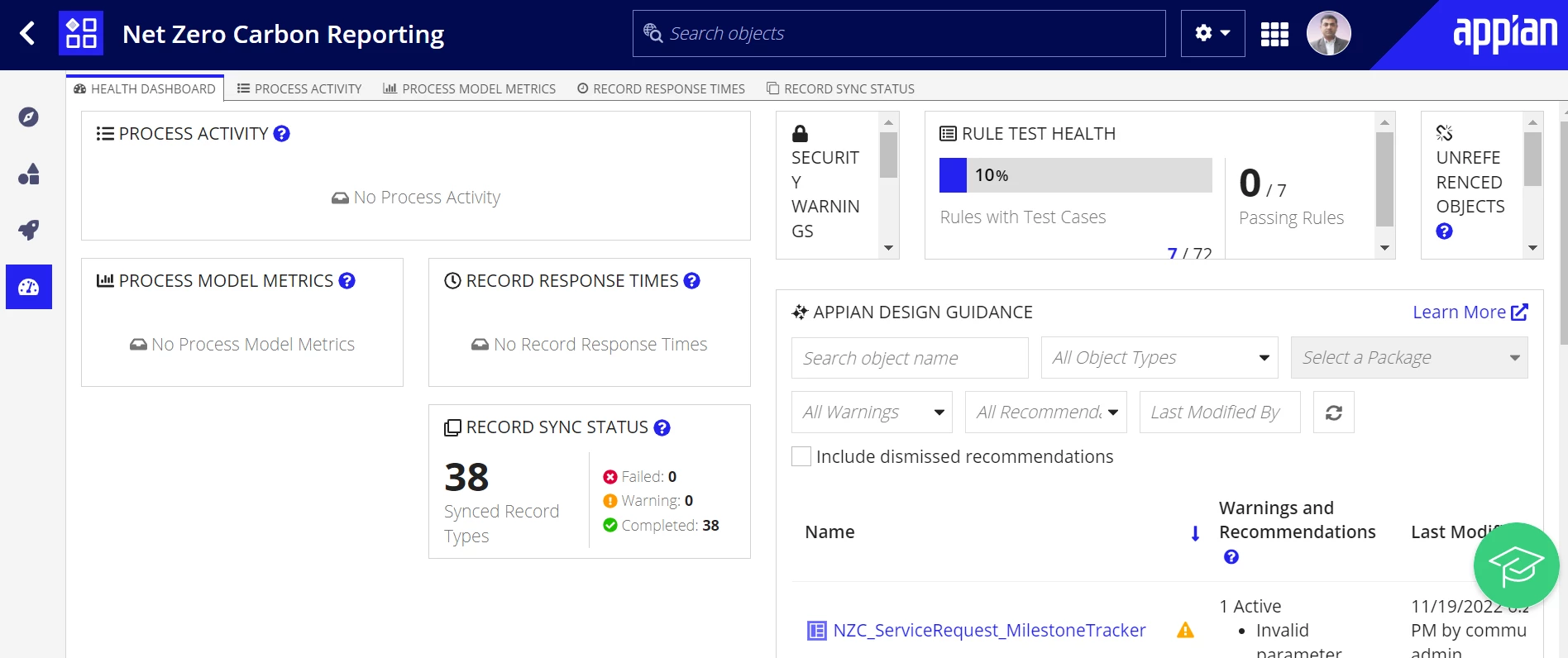Open the Appian training graduation cap button
1568x658 pixels.
(x=1516, y=565)
